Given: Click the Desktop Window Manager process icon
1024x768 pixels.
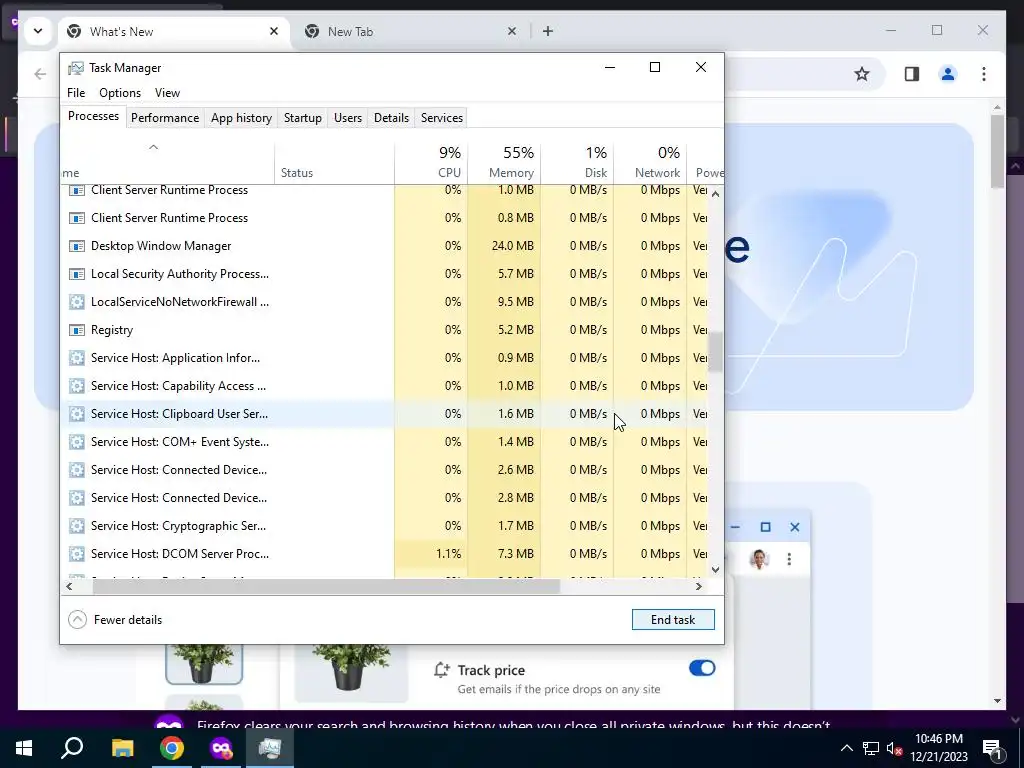Looking at the screenshot, I should coord(77,246).
